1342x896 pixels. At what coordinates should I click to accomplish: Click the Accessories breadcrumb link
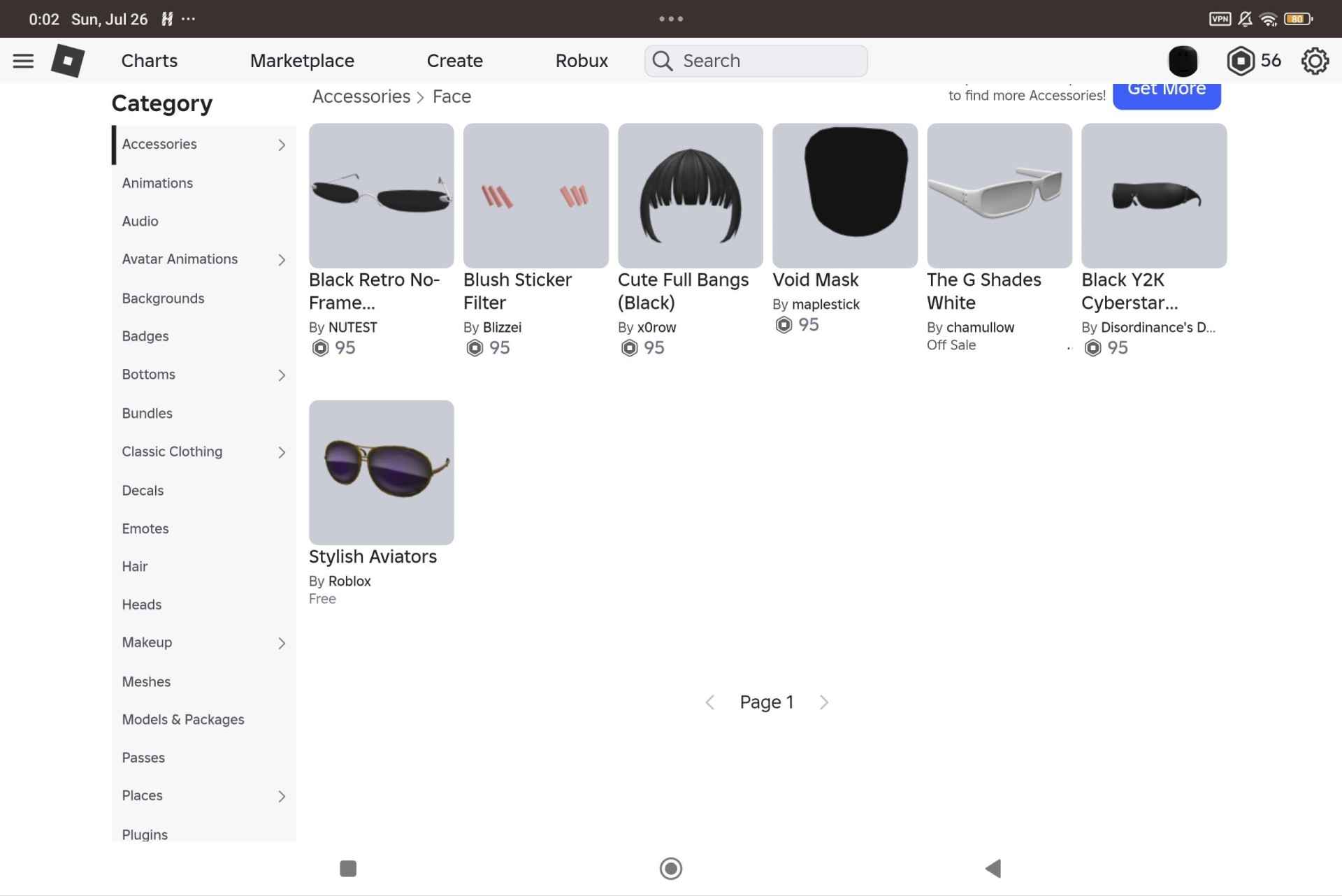(361, 96)
